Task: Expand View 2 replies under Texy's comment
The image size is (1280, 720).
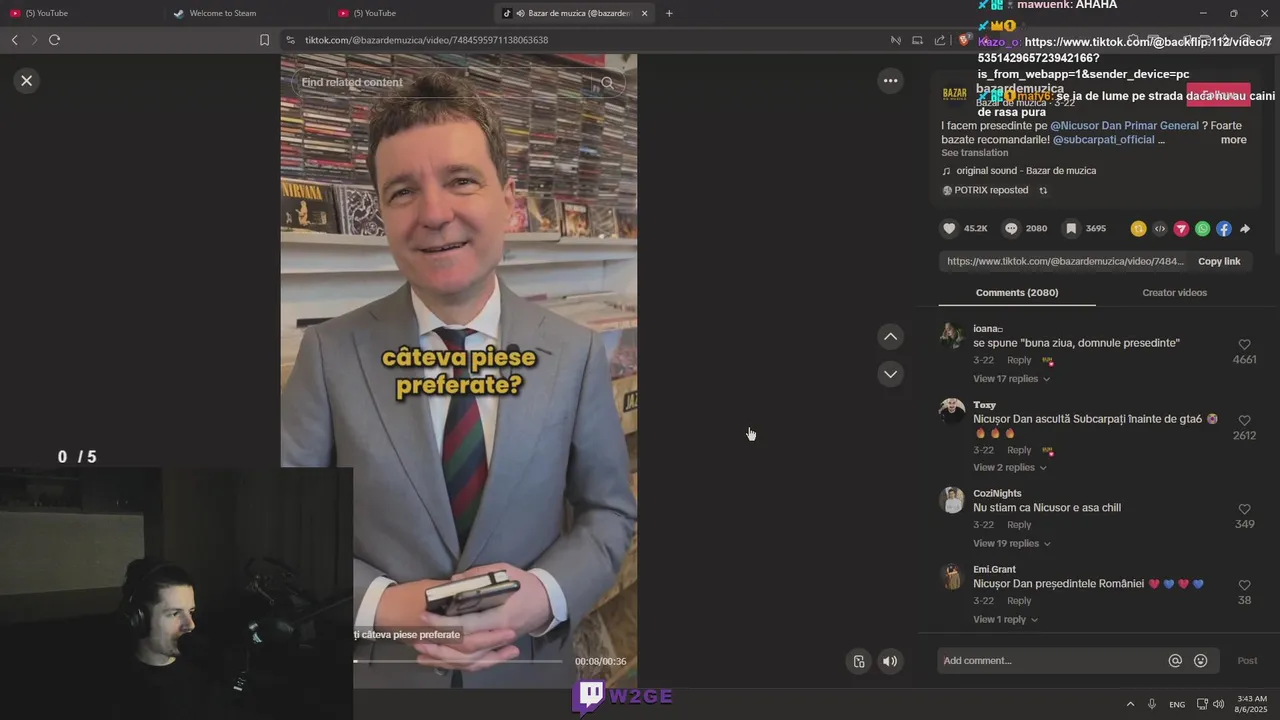Action: coord(1009,468)
